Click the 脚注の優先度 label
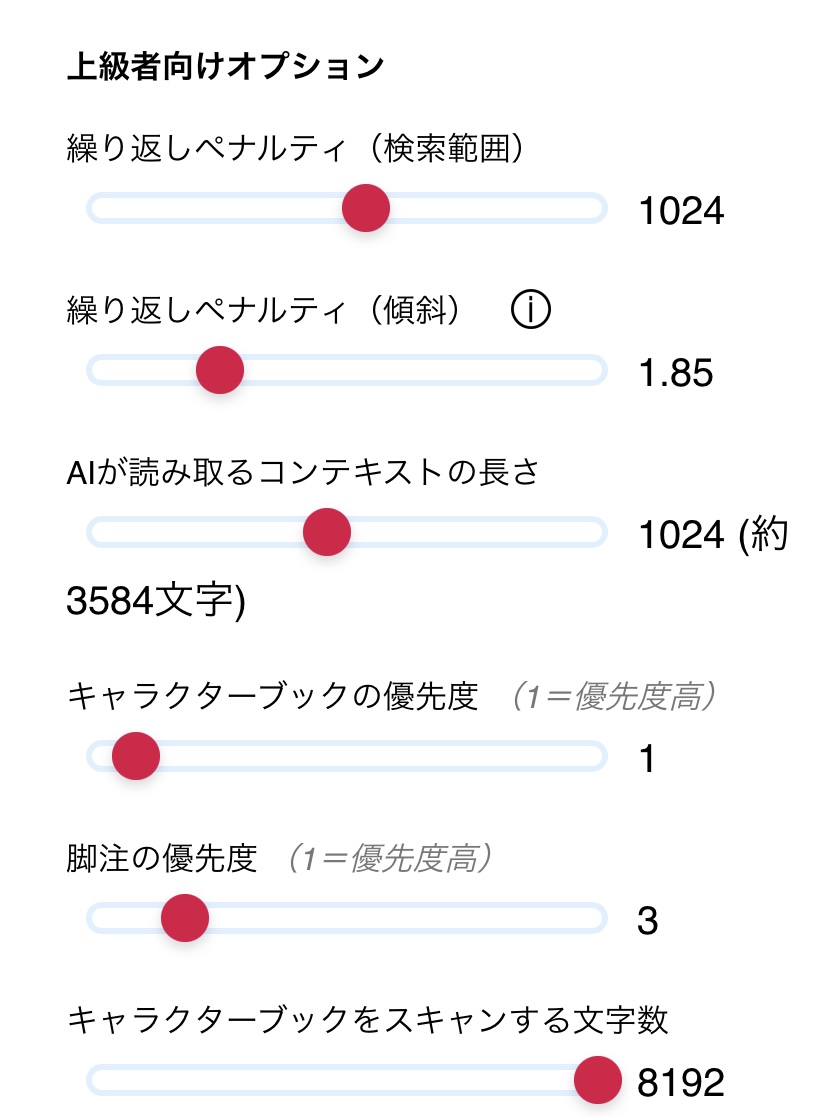This screenshot has height=1117, width=828. (162, 858)
